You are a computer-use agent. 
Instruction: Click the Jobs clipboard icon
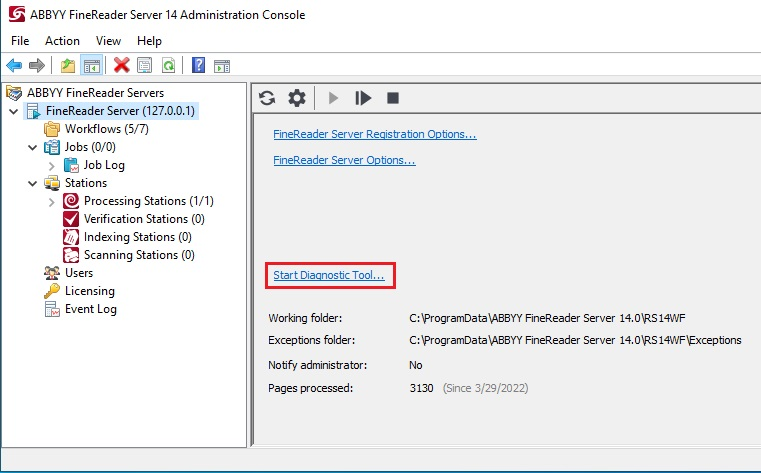(x=52, y=147)
